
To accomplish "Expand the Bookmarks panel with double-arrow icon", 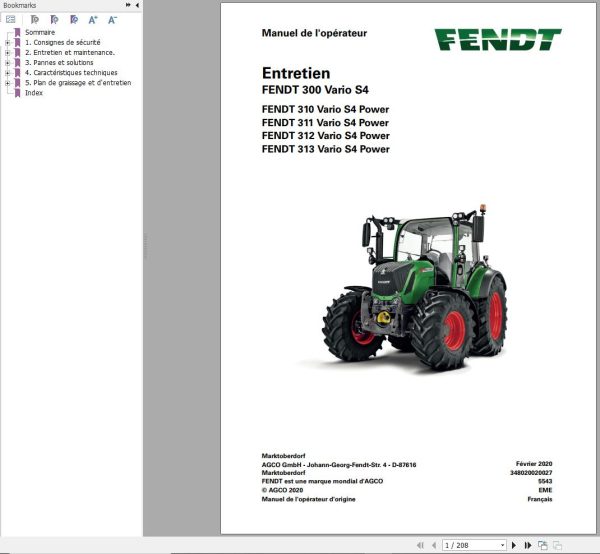I will 128,5.
